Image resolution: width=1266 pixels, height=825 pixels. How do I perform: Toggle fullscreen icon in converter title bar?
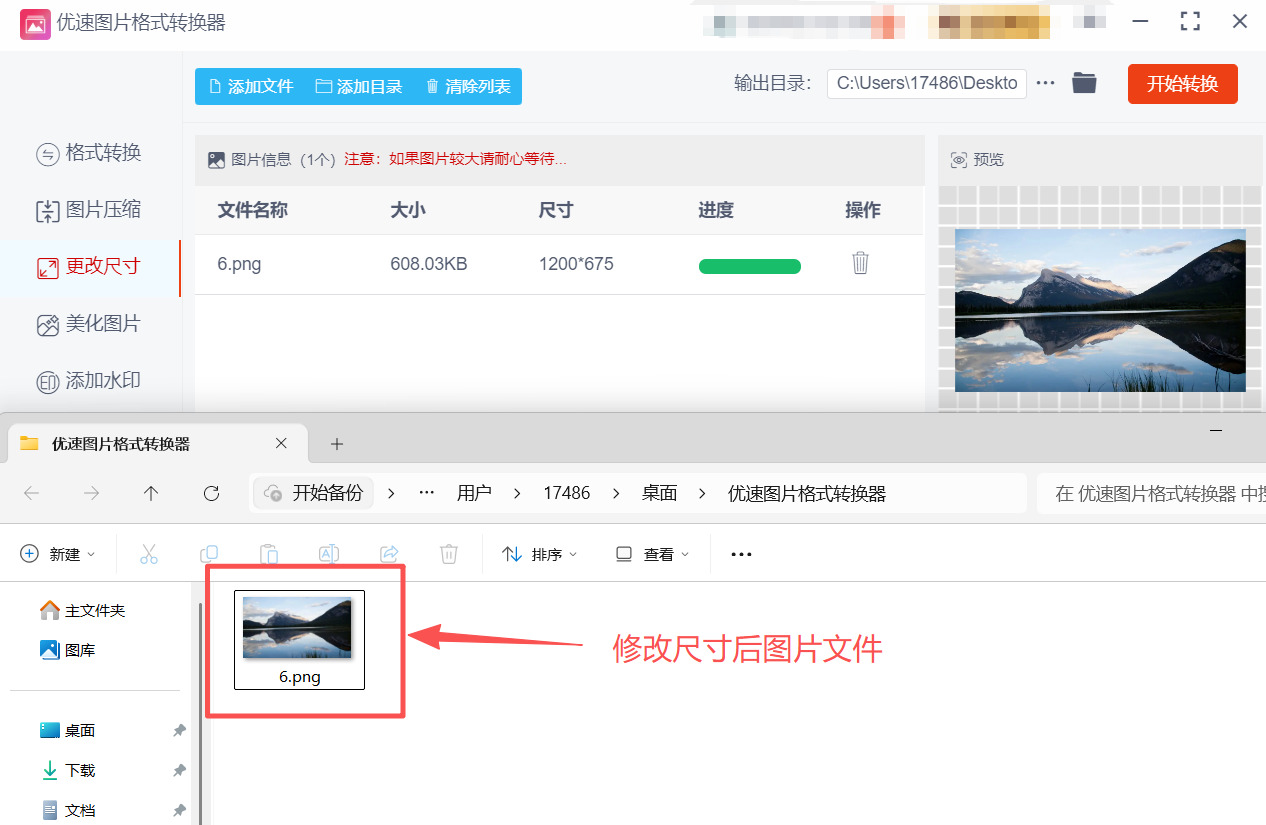[x=1190, y=21]
